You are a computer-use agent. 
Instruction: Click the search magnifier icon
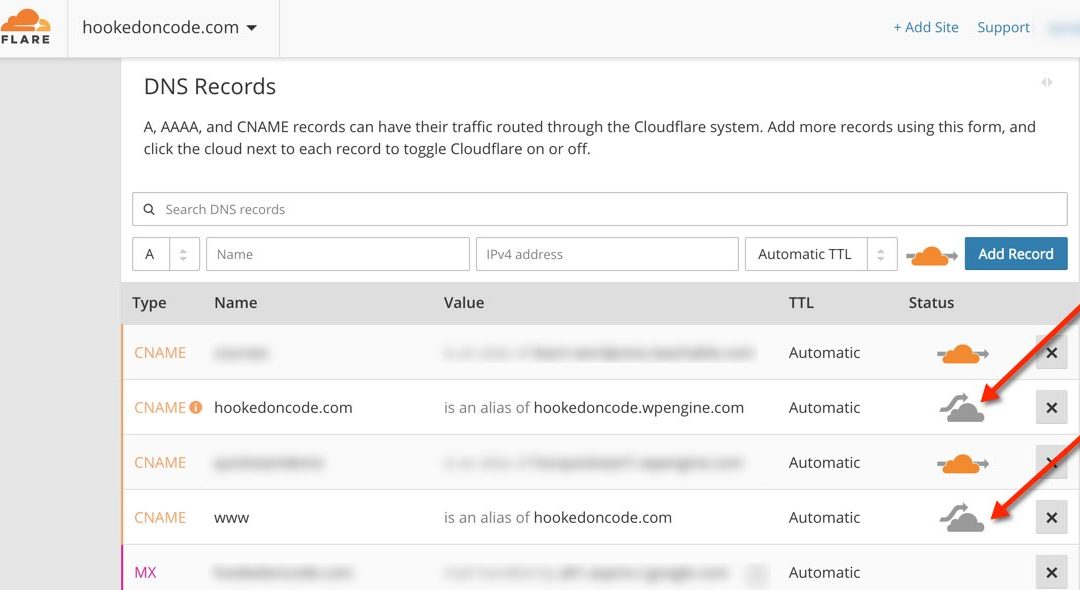[149, 209]
